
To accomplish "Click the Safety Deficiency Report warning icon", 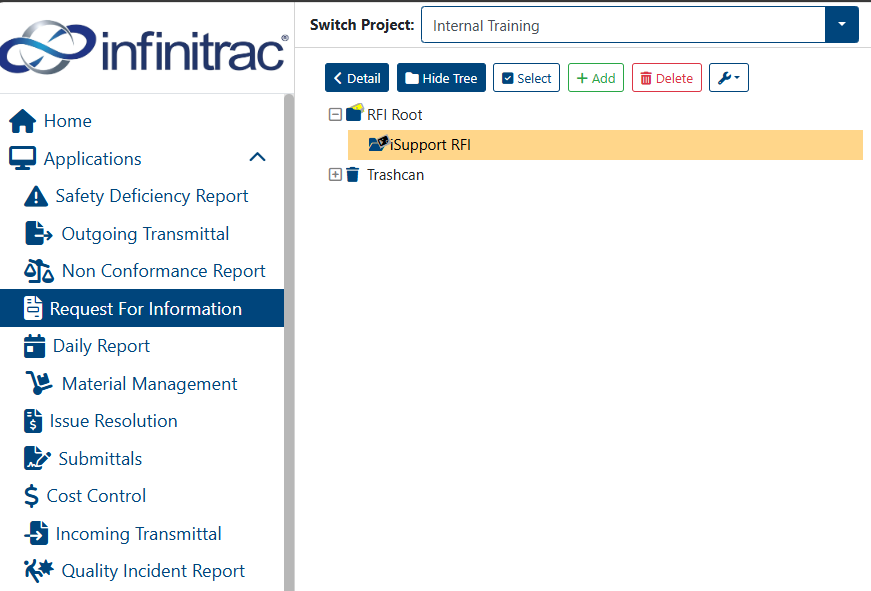I will tap(36, 196).
